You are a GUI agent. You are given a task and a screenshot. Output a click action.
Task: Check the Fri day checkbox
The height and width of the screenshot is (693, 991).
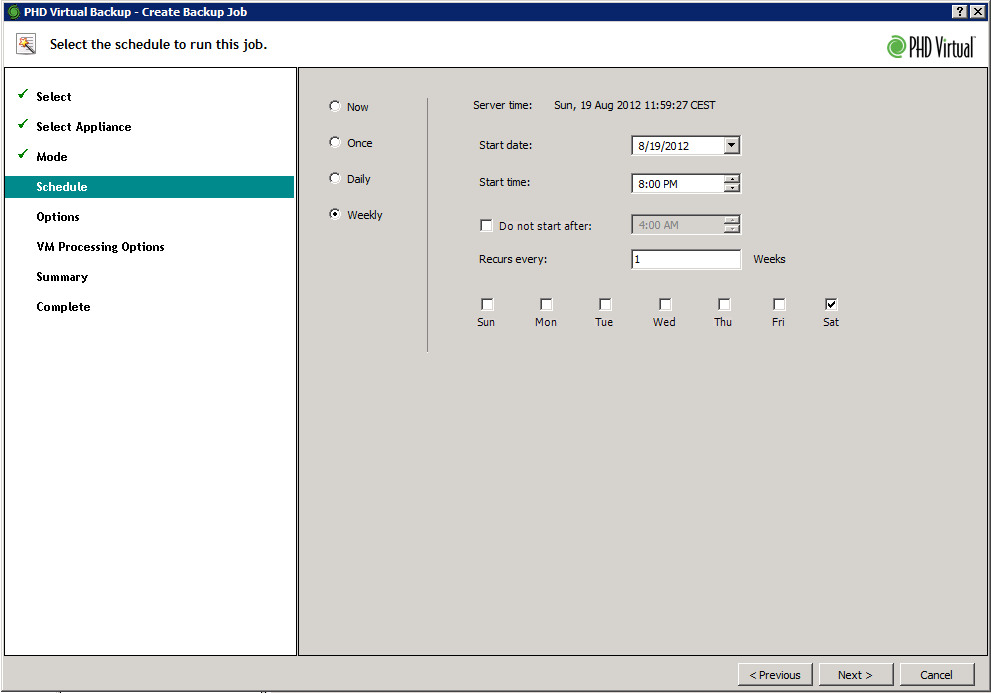[x=779, y=304]
